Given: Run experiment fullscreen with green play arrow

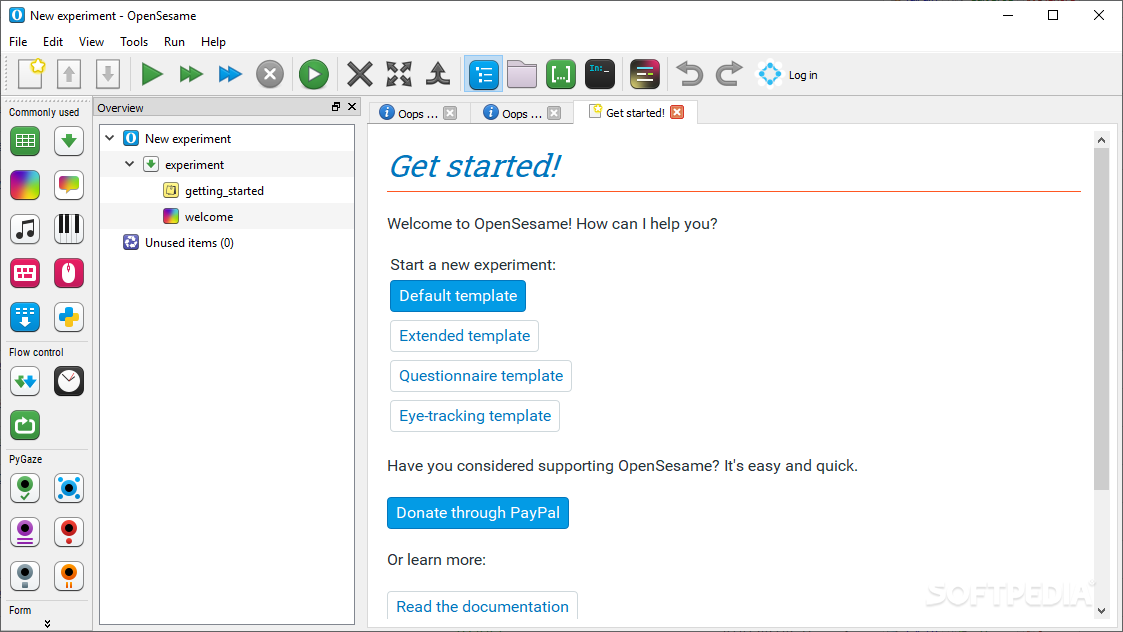Looking at the screenshot, I should coord(152,74).
